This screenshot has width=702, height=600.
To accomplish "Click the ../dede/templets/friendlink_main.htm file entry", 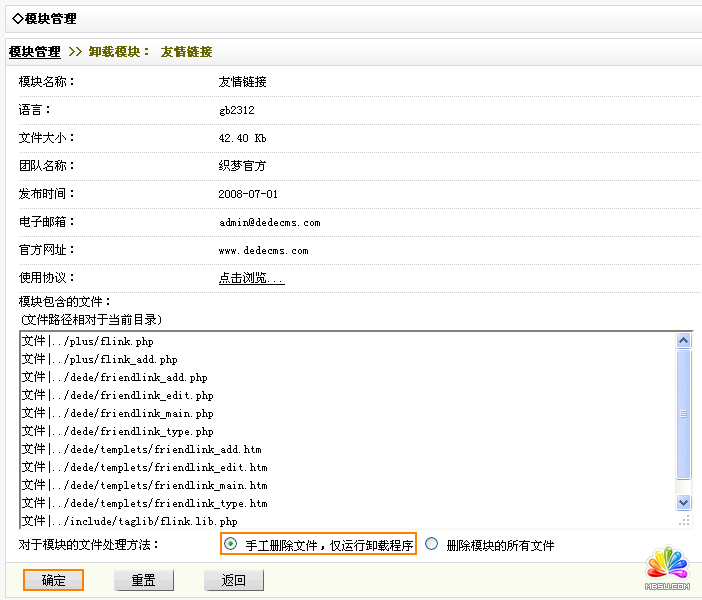I will (144, 486).
